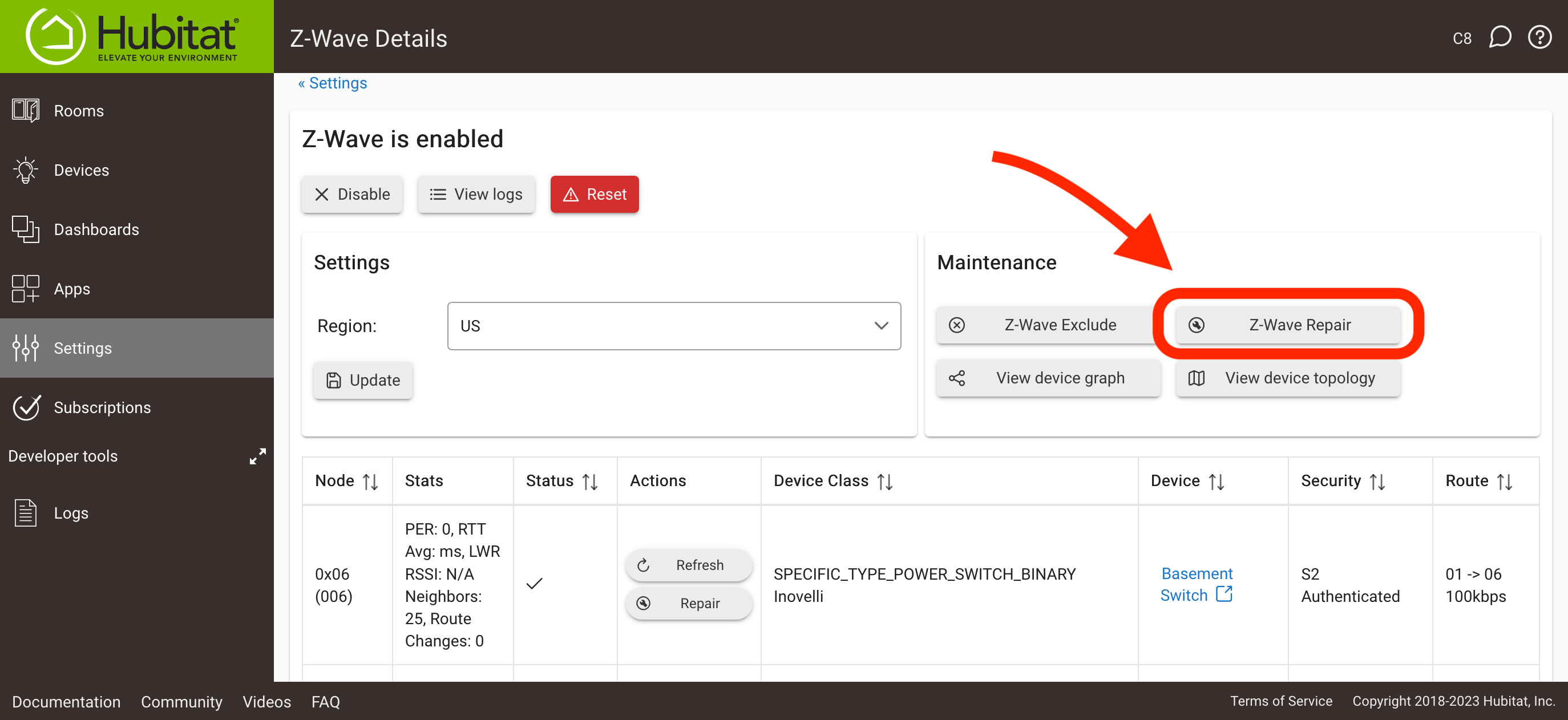
Task: Open the Documentation footer link
Action: (x=66, y=702)
